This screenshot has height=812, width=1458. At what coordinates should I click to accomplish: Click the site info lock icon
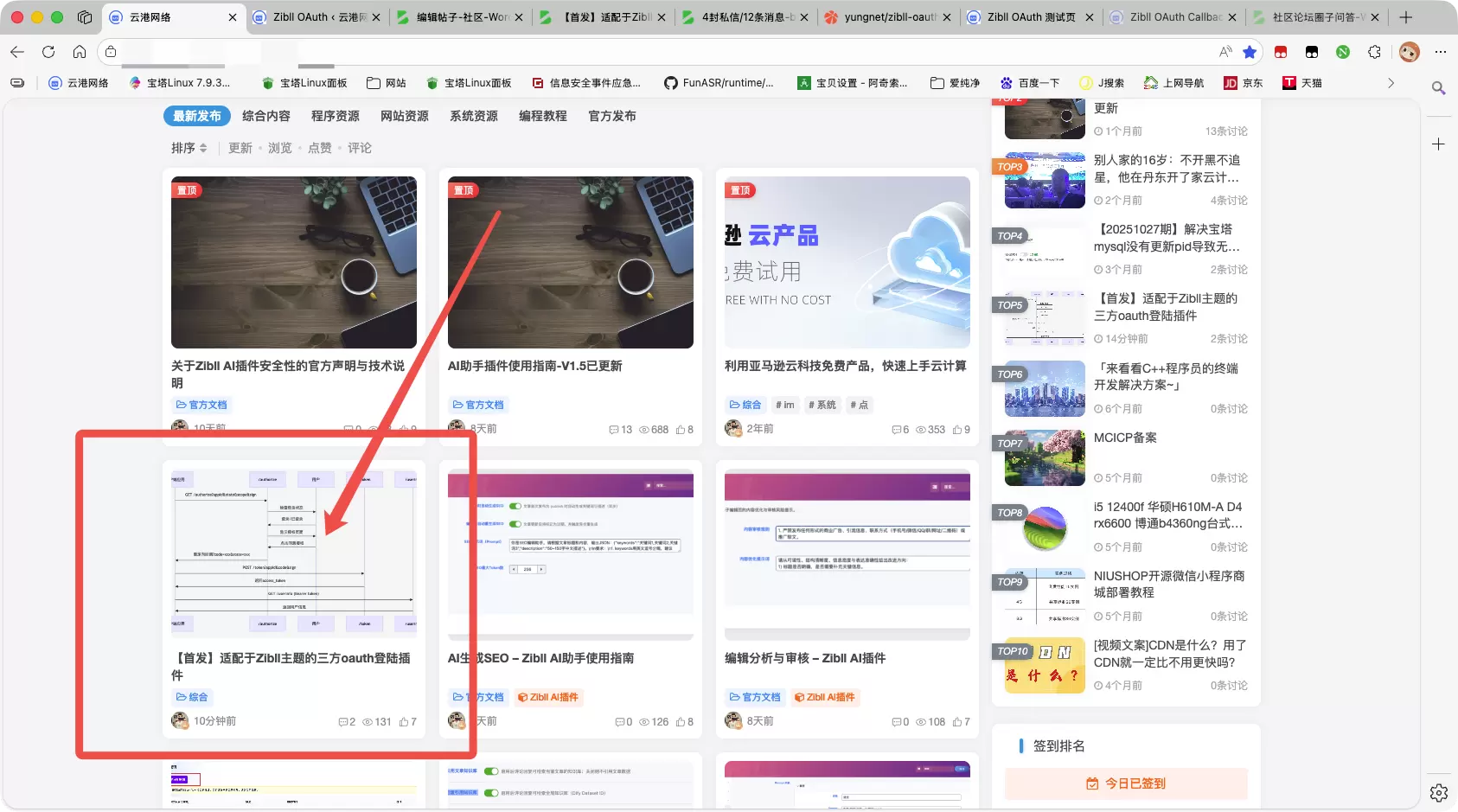pos(111,52)
